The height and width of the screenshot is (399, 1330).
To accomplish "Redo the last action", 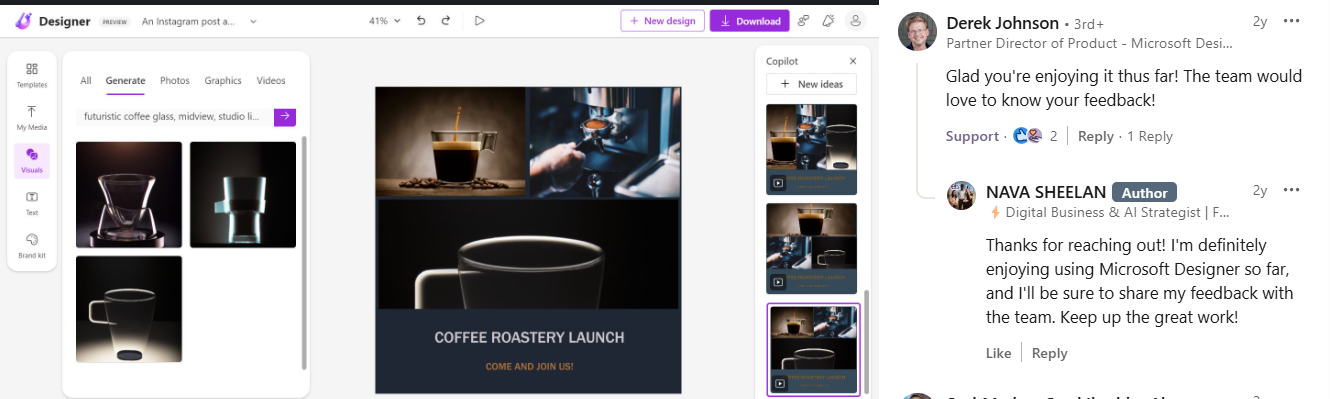I will (x=446, y=20).
